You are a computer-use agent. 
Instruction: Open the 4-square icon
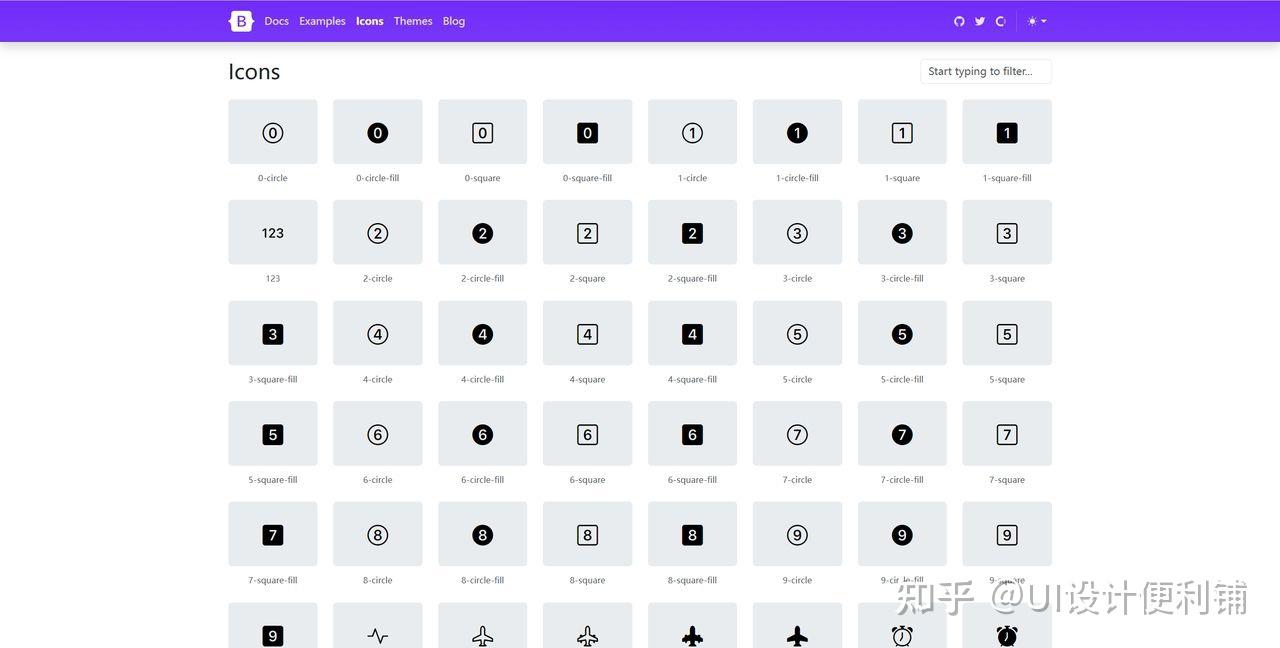(588, 333)
